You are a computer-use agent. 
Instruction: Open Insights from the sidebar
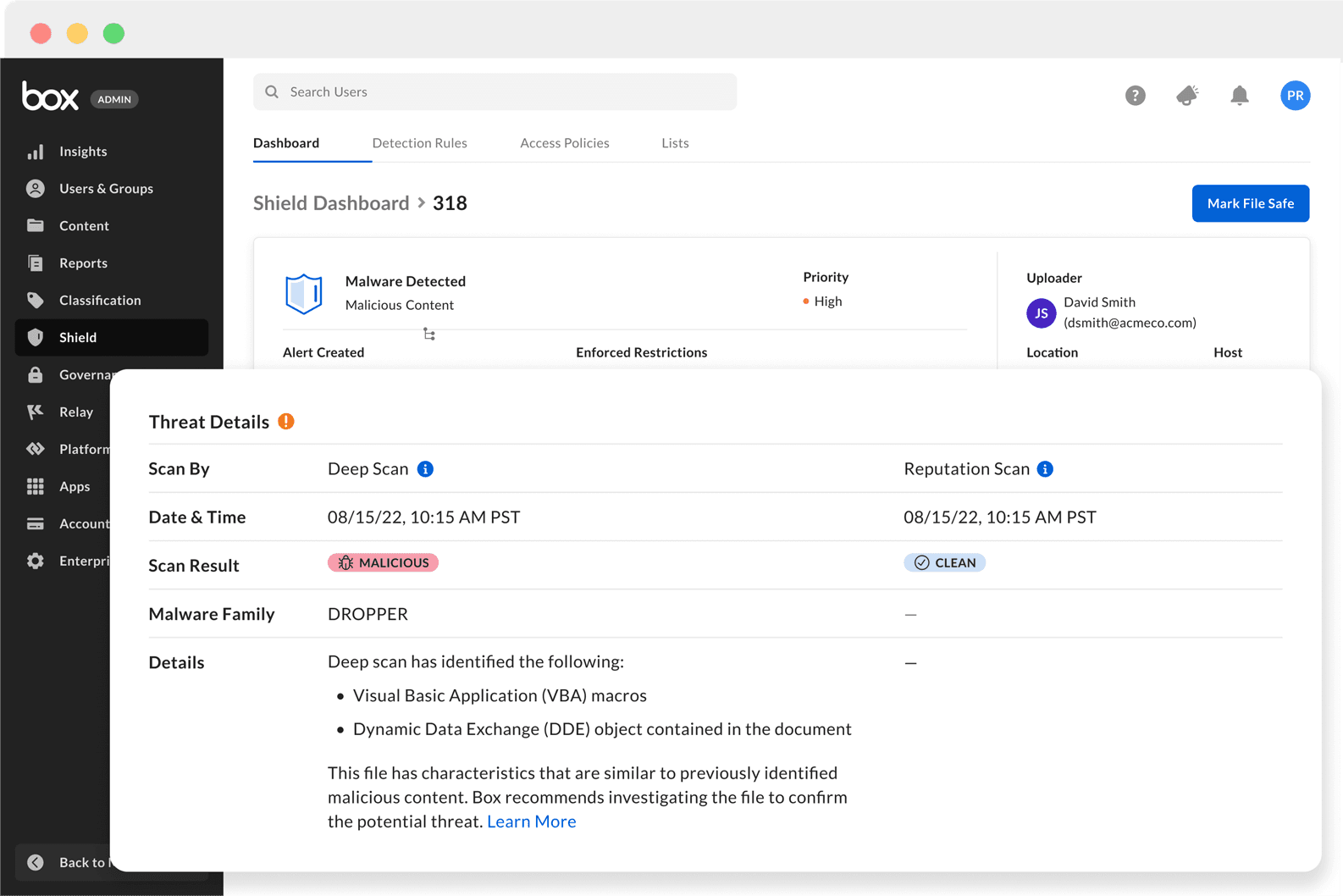click(83, 152)
